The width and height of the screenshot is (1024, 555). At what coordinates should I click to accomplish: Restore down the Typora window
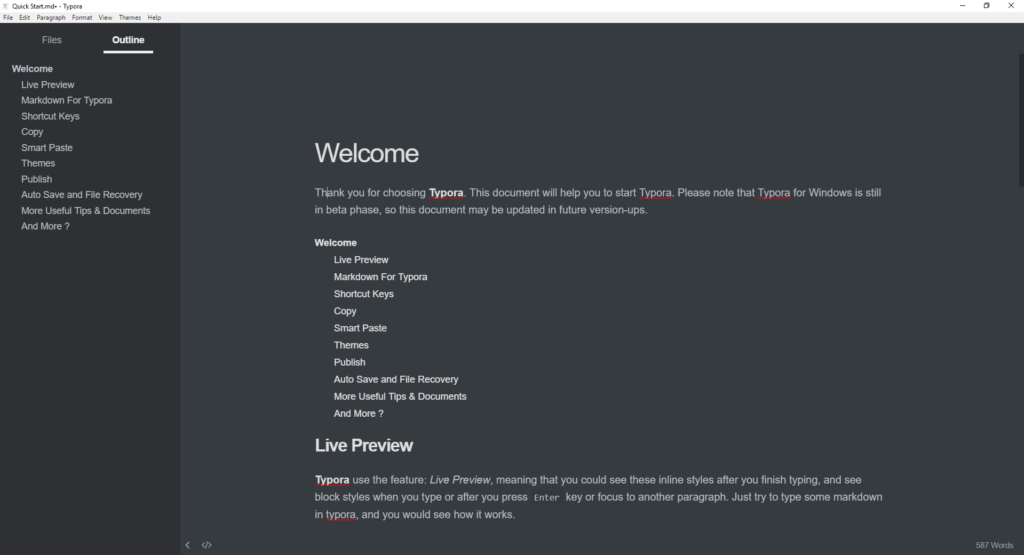[x=987, y=5]
